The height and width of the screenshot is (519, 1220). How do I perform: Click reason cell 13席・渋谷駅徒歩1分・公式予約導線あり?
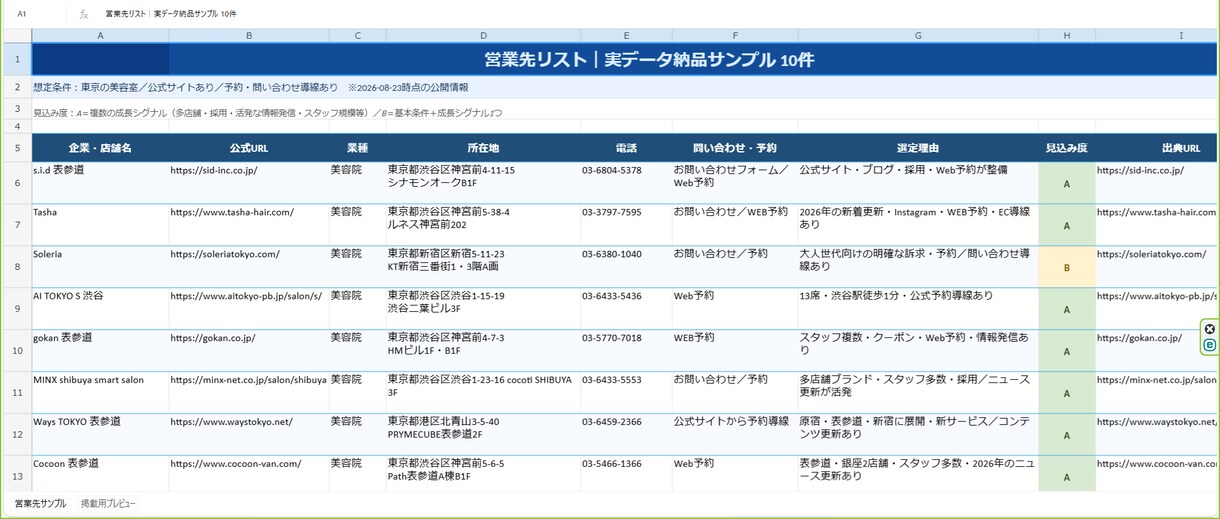click(x=918, y=309)
